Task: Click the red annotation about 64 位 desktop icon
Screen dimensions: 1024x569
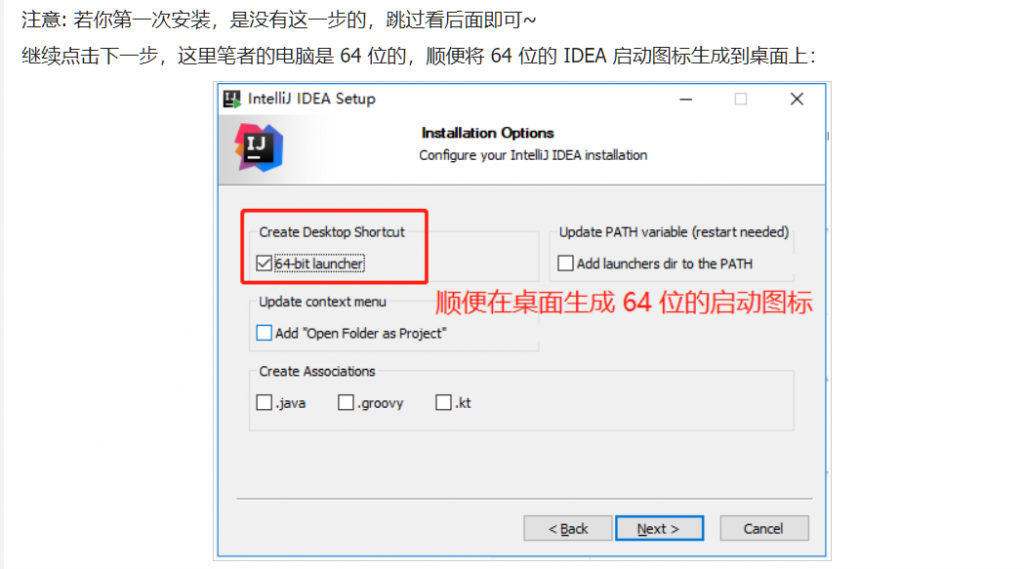Action: click(624, 302)
